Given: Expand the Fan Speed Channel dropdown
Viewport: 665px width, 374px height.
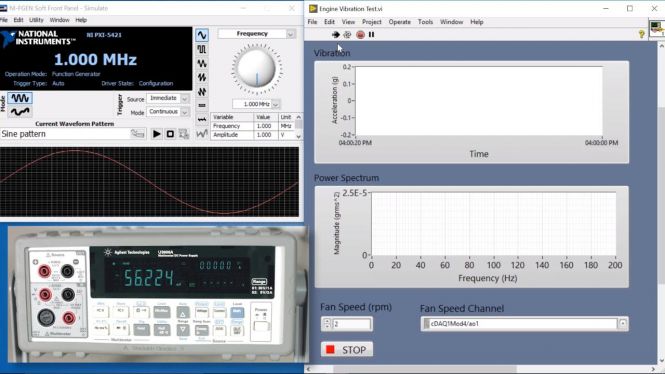Looking at the screenshot, I should (623, 324).
